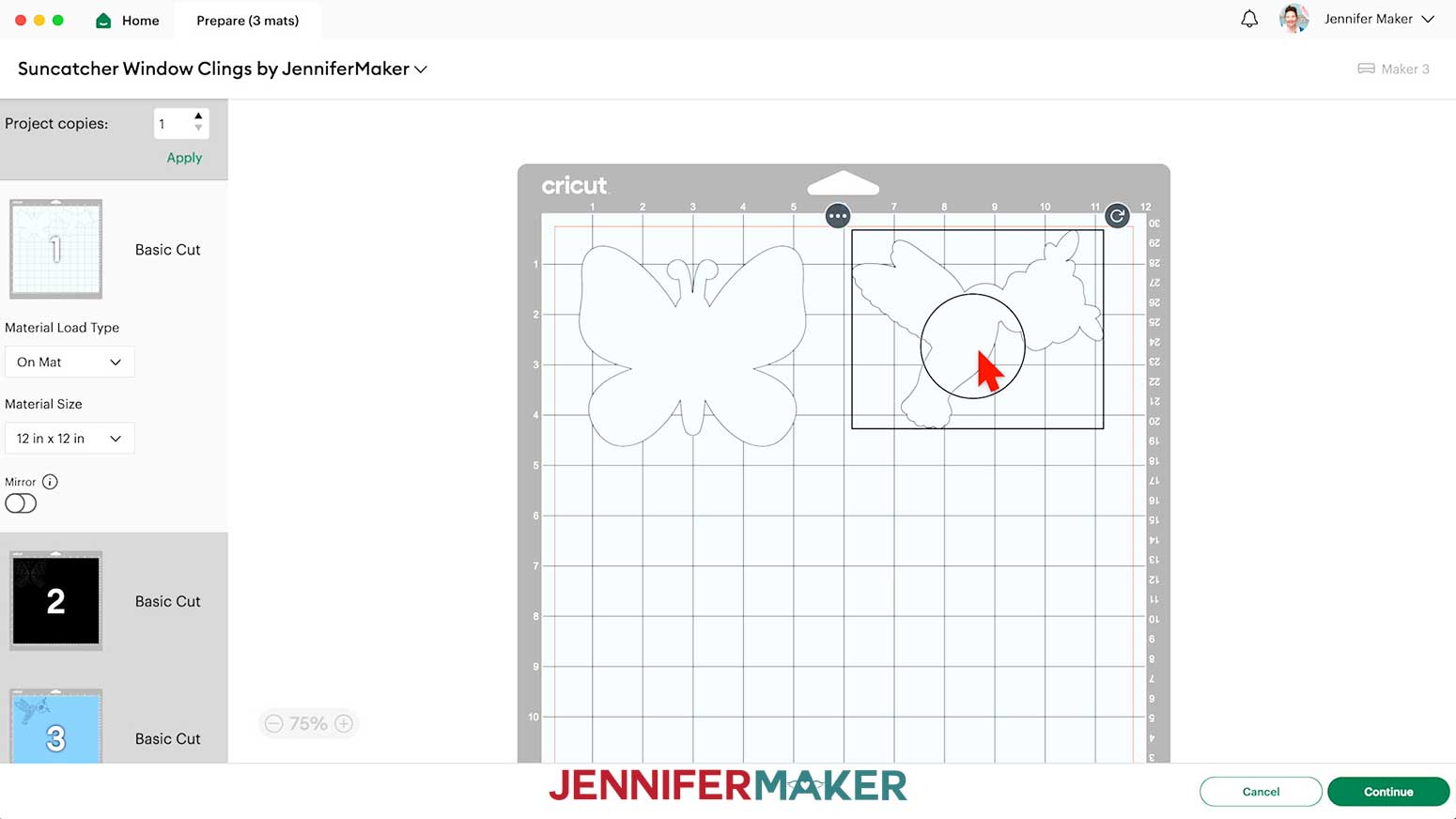Click the Mirror info icon
This screenshot has width=1456, height=819.
click(50, 482)
